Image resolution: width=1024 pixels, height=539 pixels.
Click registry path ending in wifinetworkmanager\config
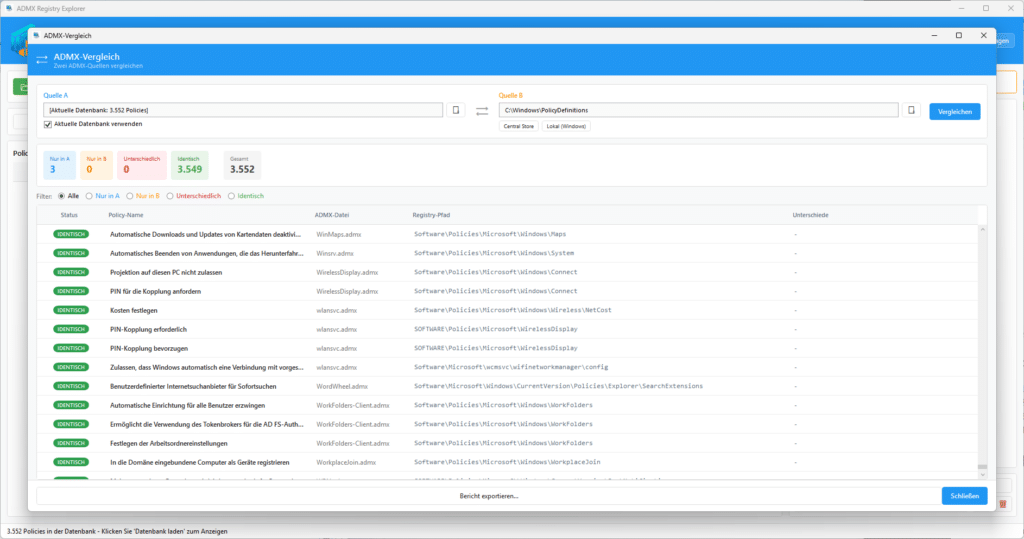point(511,367)
